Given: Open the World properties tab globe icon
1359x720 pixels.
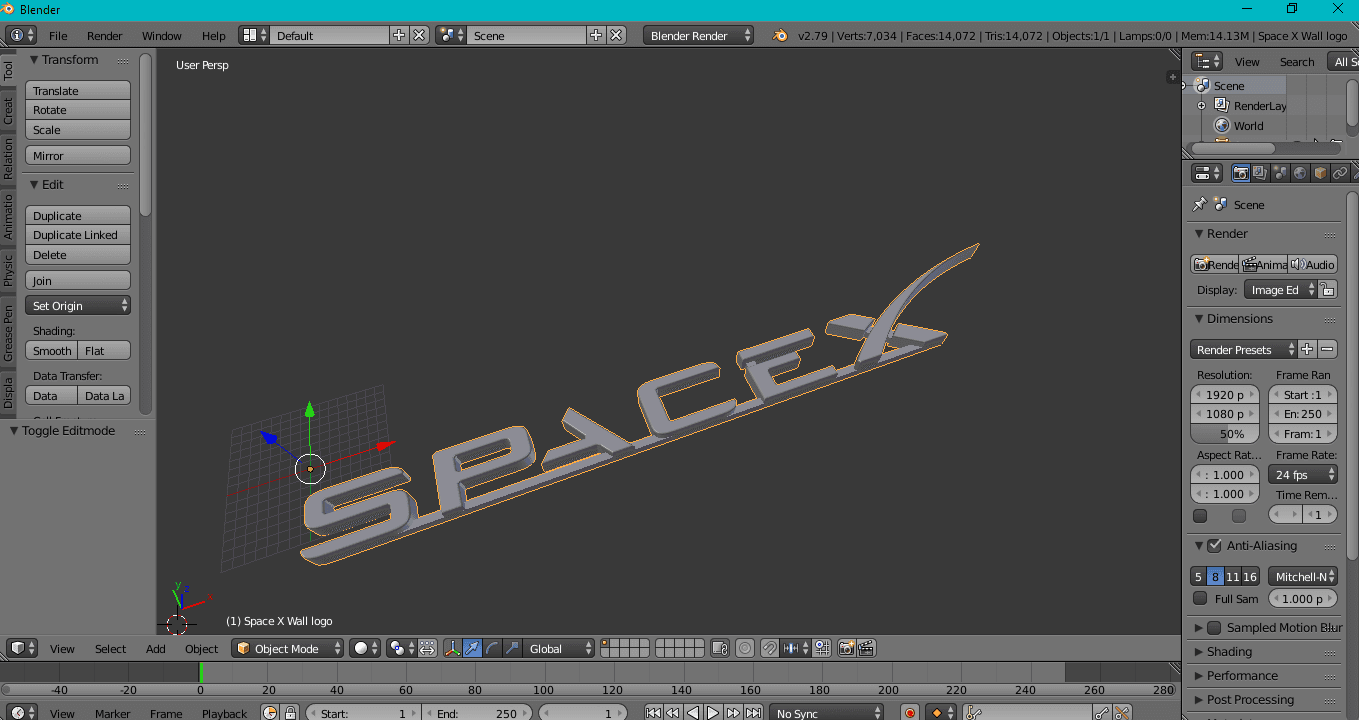Looking at the screenshot, I should coord(1300,173).
